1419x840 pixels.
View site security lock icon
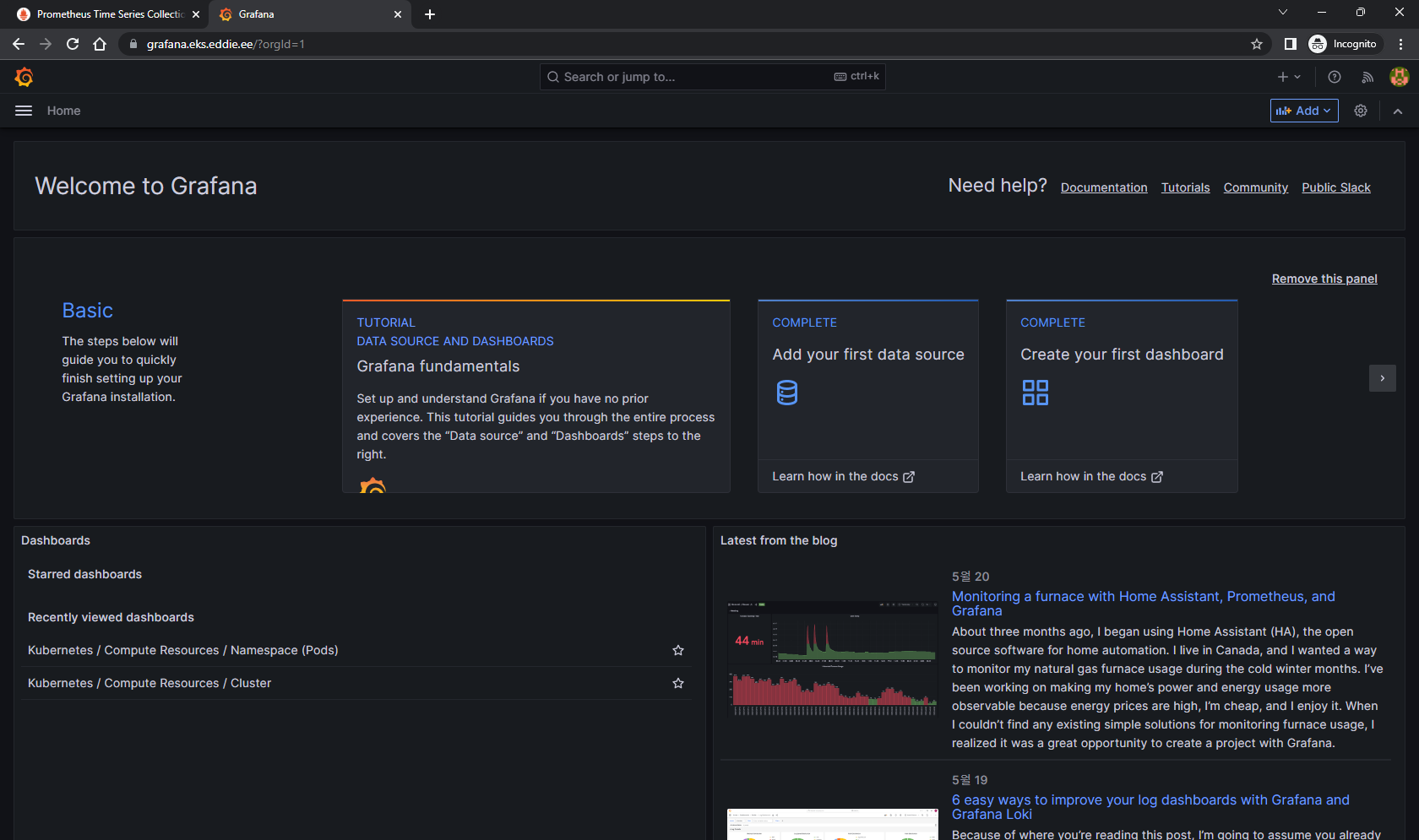pyautogui.click(x=133, y=44)
